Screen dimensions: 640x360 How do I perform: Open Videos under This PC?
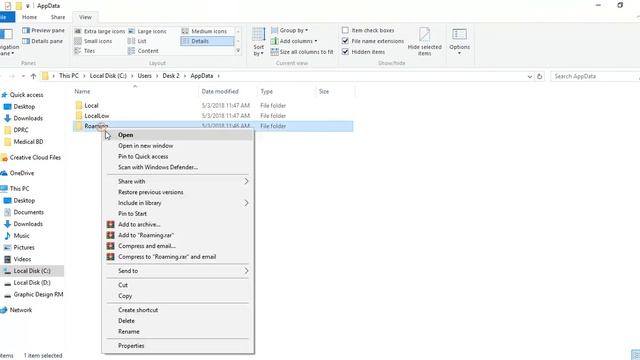pos(18,259)
